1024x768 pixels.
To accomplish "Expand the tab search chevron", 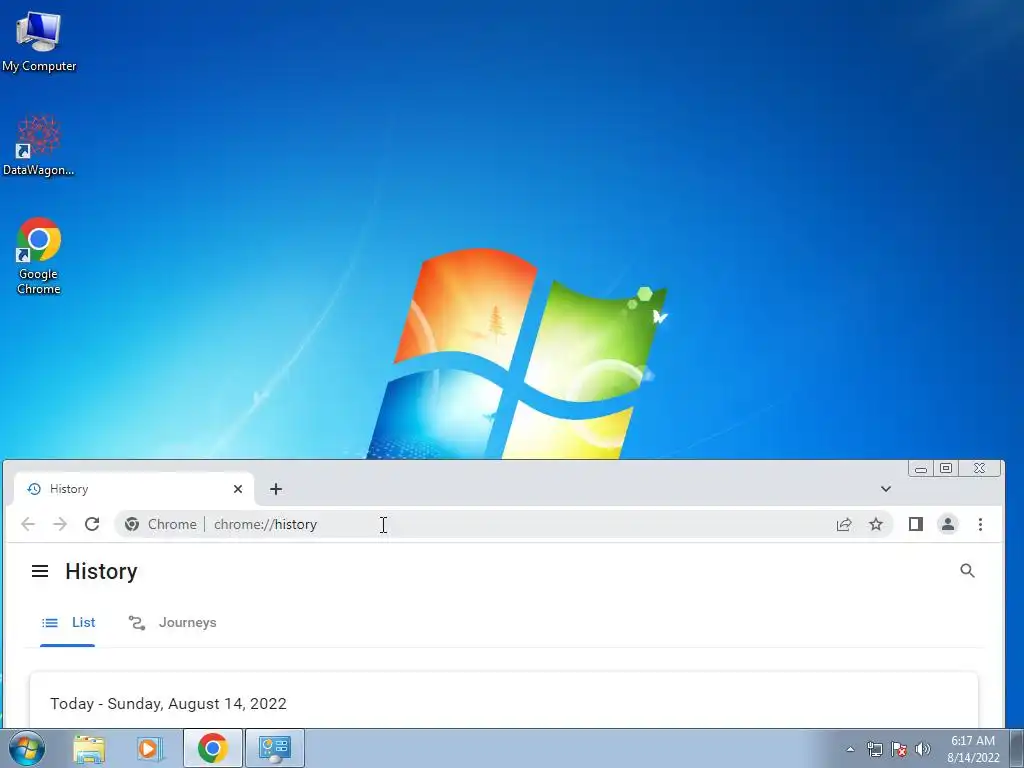I will 886,488.
